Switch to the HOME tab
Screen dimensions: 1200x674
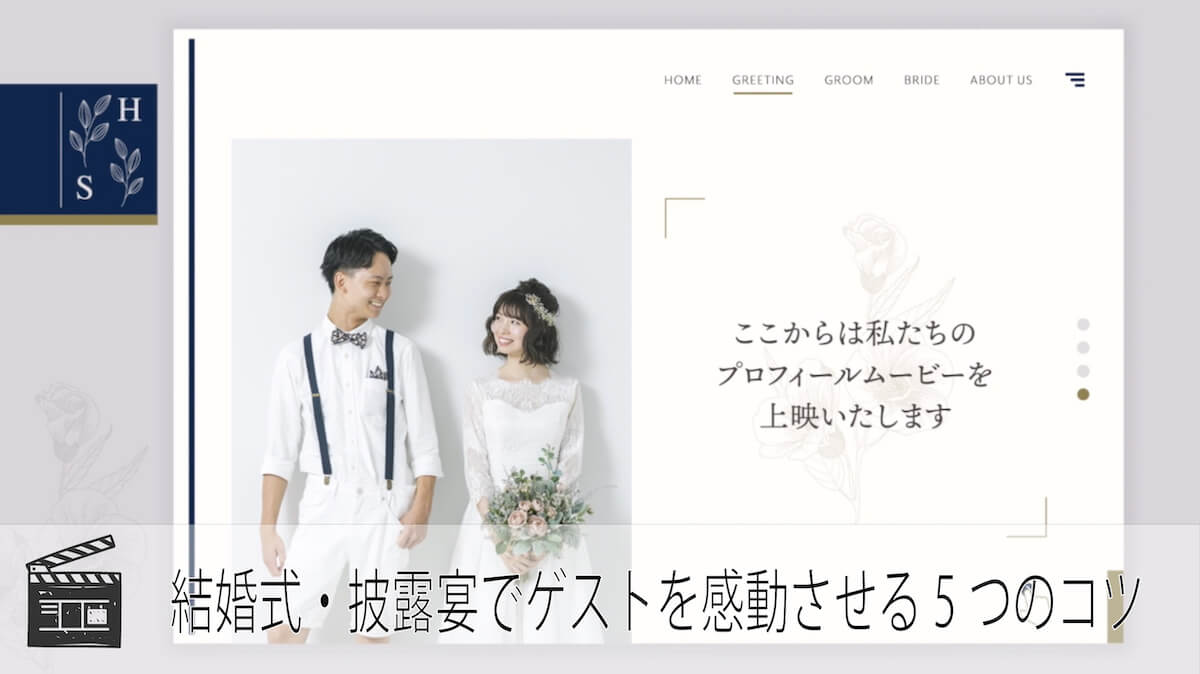pos(684,80)
